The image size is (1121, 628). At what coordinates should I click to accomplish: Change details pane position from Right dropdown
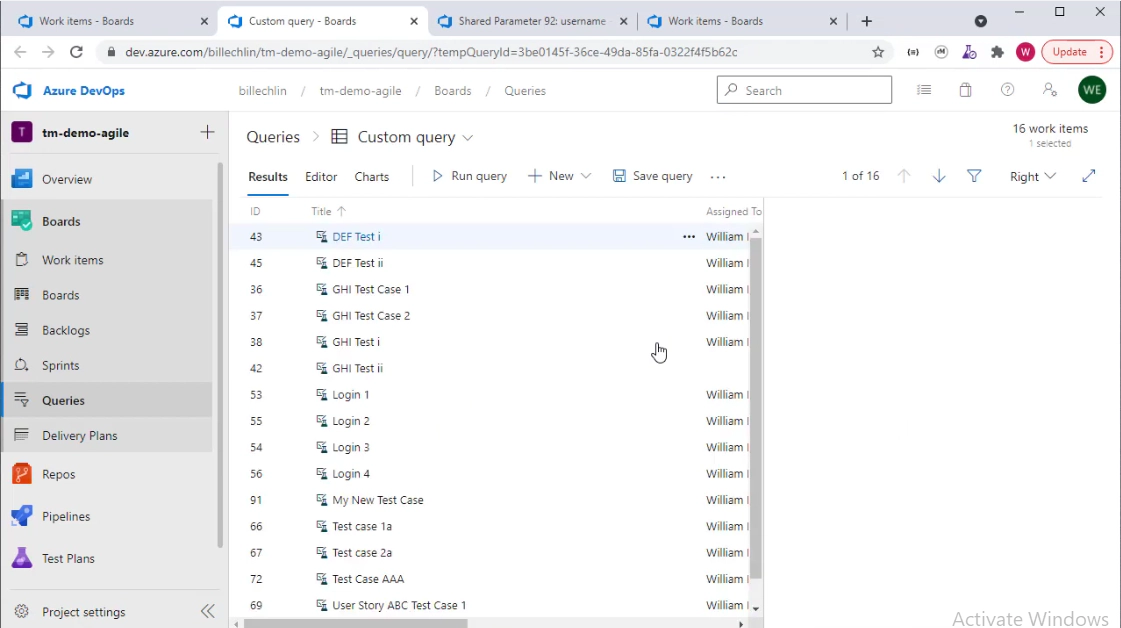(x=1032, y=176)
